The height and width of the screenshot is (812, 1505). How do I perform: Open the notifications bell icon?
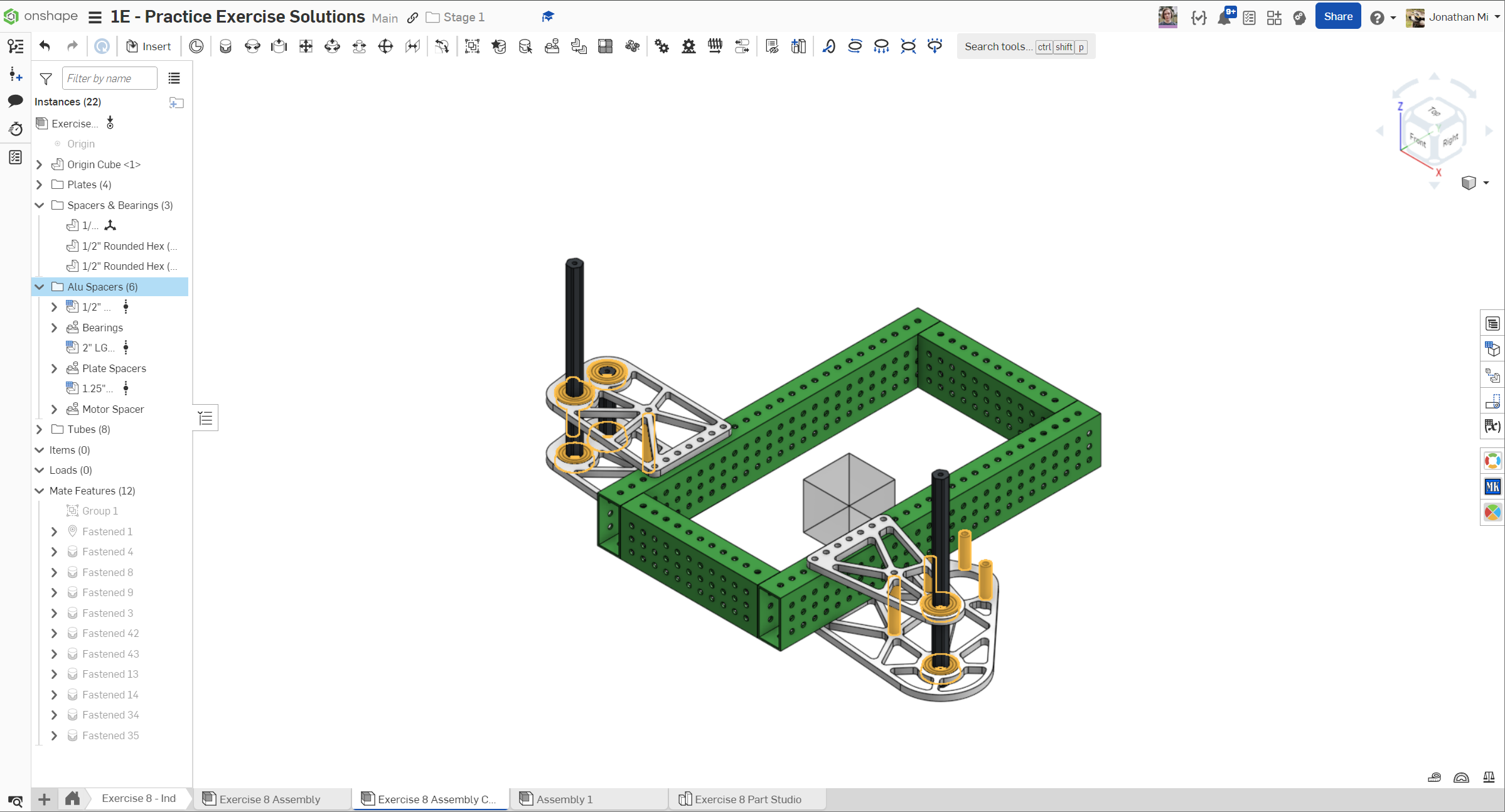pyautogui.click(x=1223, y=17)
